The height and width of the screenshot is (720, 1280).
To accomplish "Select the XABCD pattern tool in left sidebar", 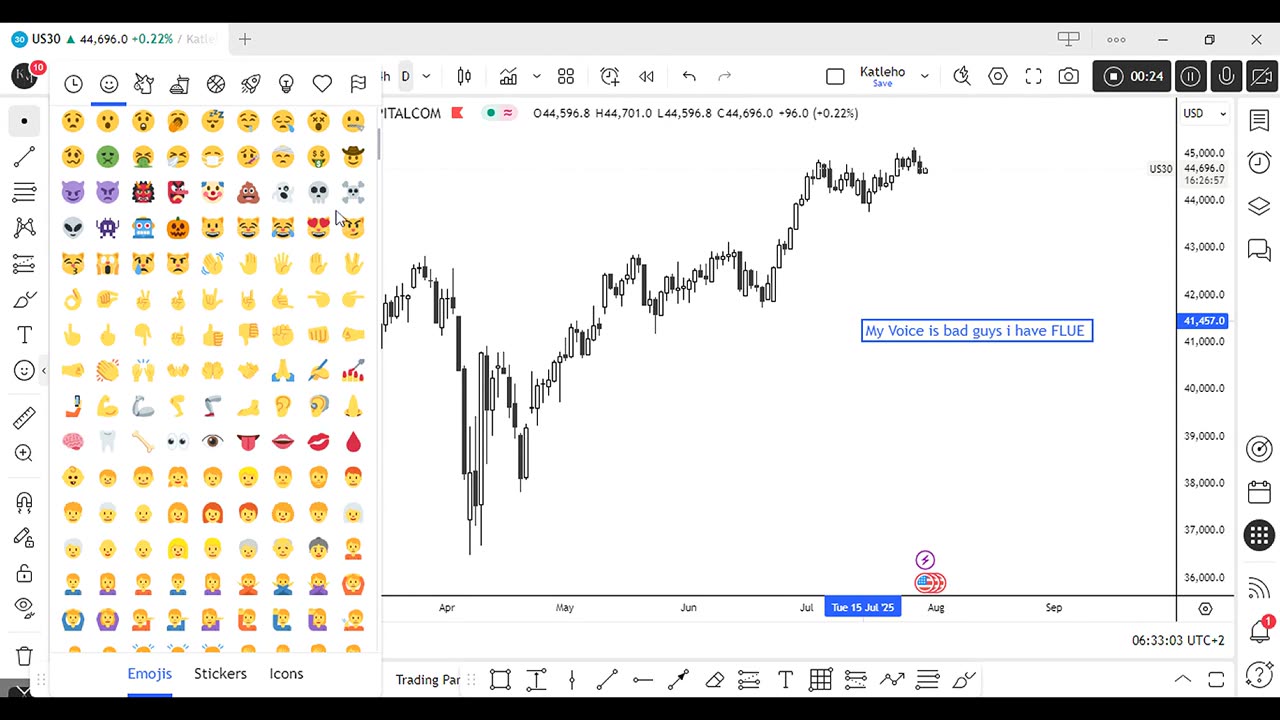I will click(x=24, y=228).
